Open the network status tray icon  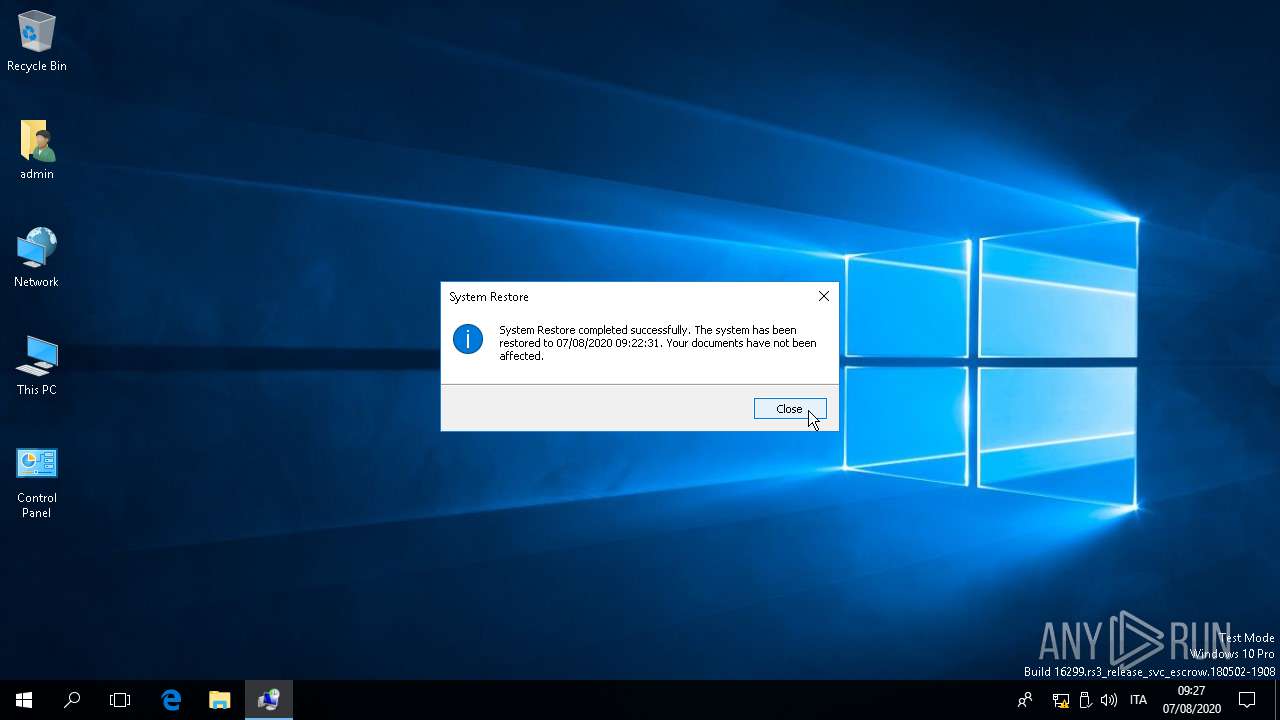click(x=1061, y=700)
